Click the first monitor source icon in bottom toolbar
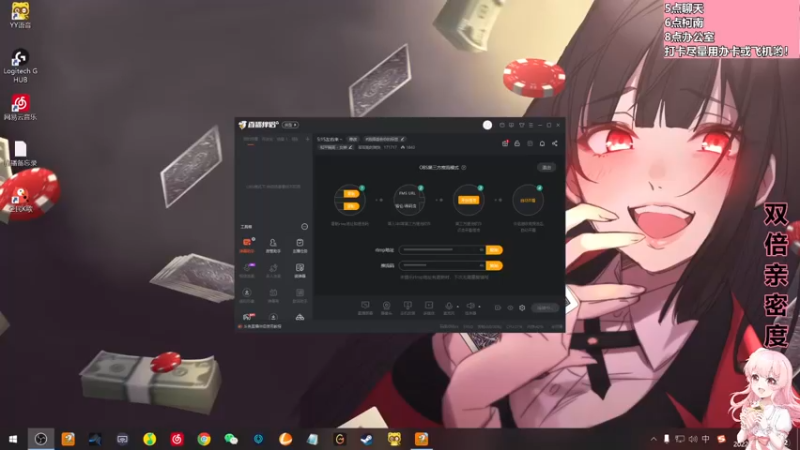The width and height of the screenshot is (800, 450). point(365,307)
